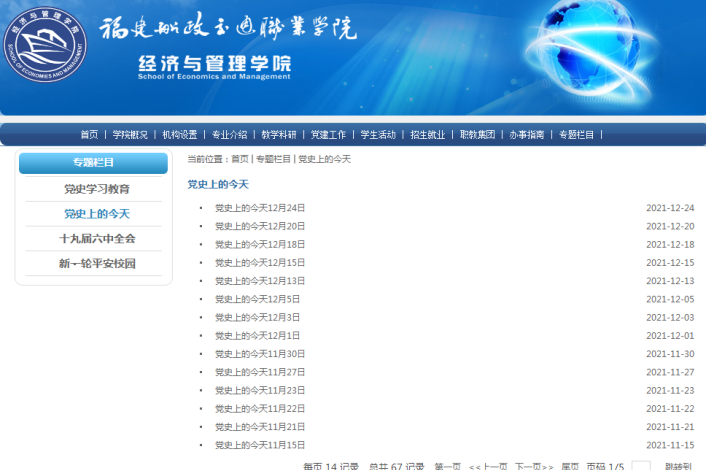Click 招生就业 in the top navigation
706x470 pixels.
427,135
